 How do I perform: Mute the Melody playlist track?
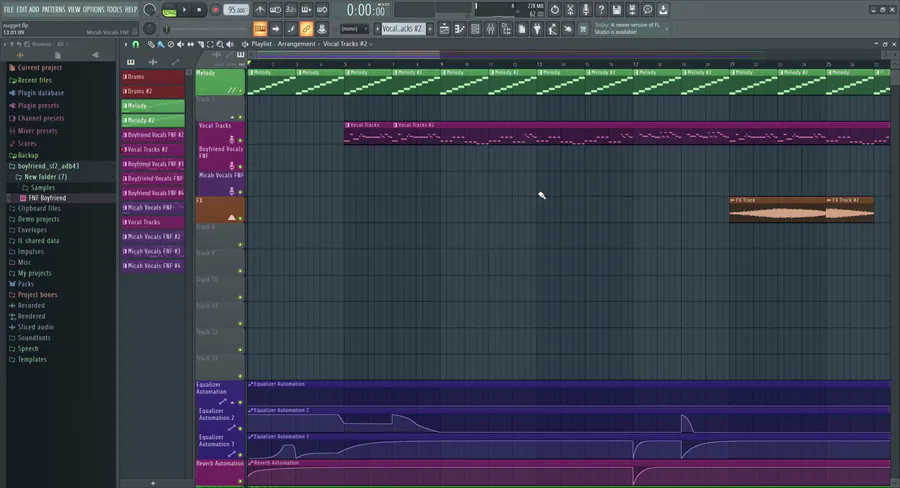click(240, 91)
